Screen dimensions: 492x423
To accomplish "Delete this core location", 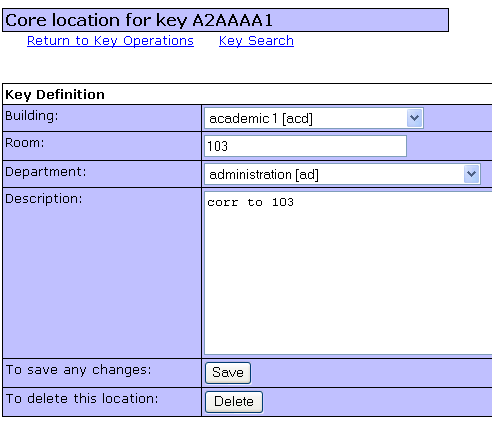I will point(234,402).
